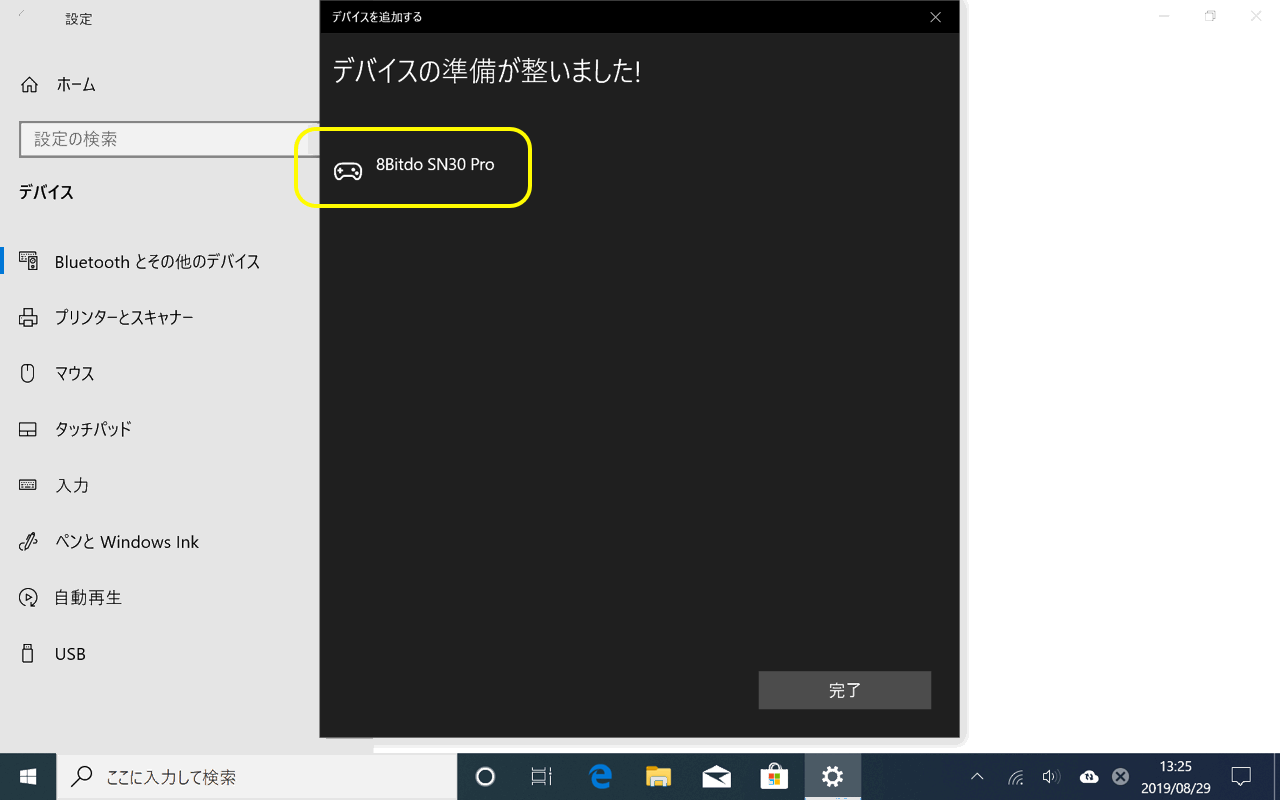Viewport: 1280px width, 800px height.
Task: Expand hidden system tray icons
Action: (977, 777)
